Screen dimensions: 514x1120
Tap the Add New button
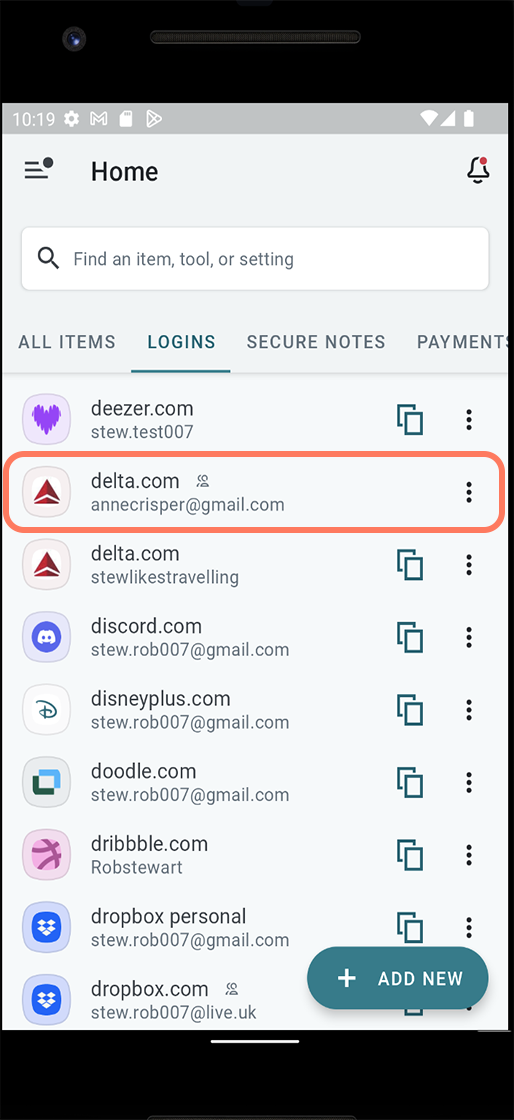[x=398, y=978]
